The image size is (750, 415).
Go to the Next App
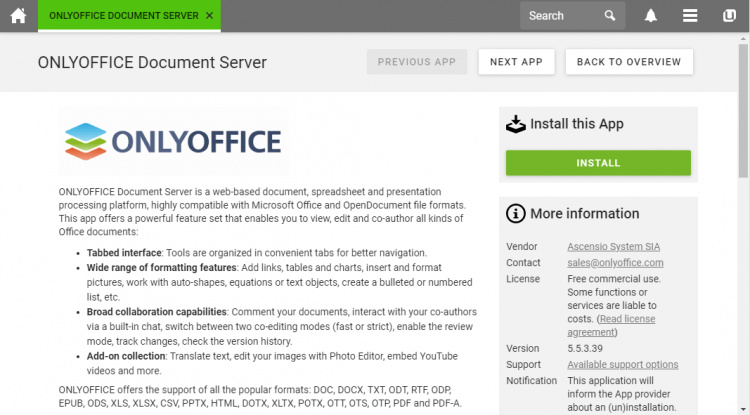[516, 62]
